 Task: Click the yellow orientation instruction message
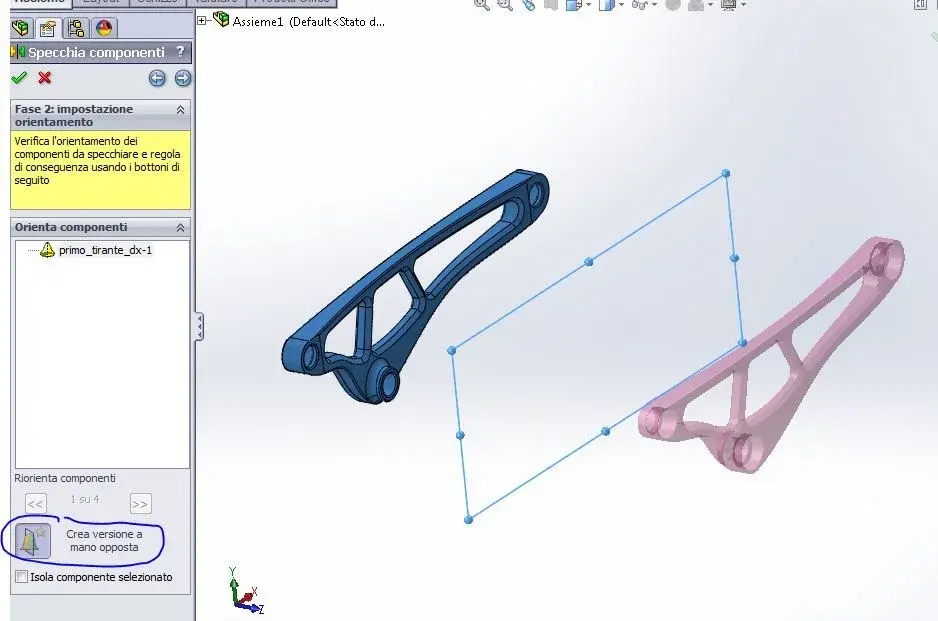tap(100, 170)
